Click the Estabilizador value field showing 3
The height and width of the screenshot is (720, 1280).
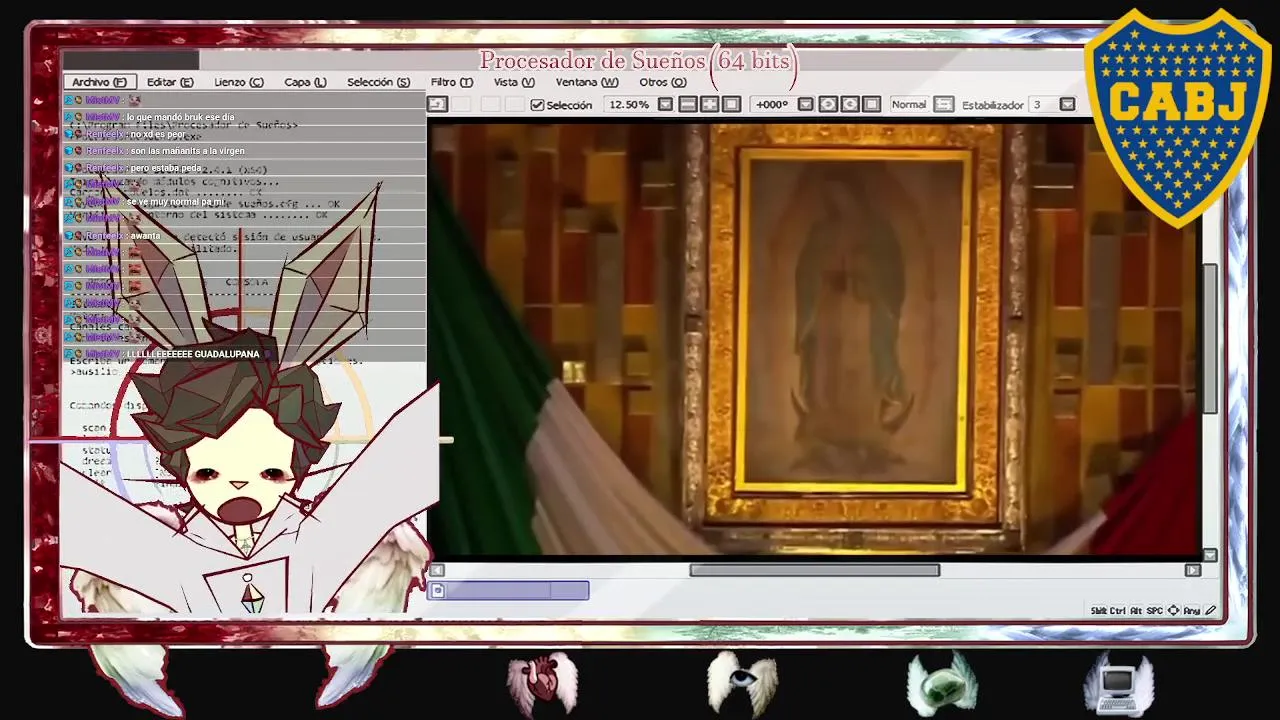click(x=1042, y=104)
